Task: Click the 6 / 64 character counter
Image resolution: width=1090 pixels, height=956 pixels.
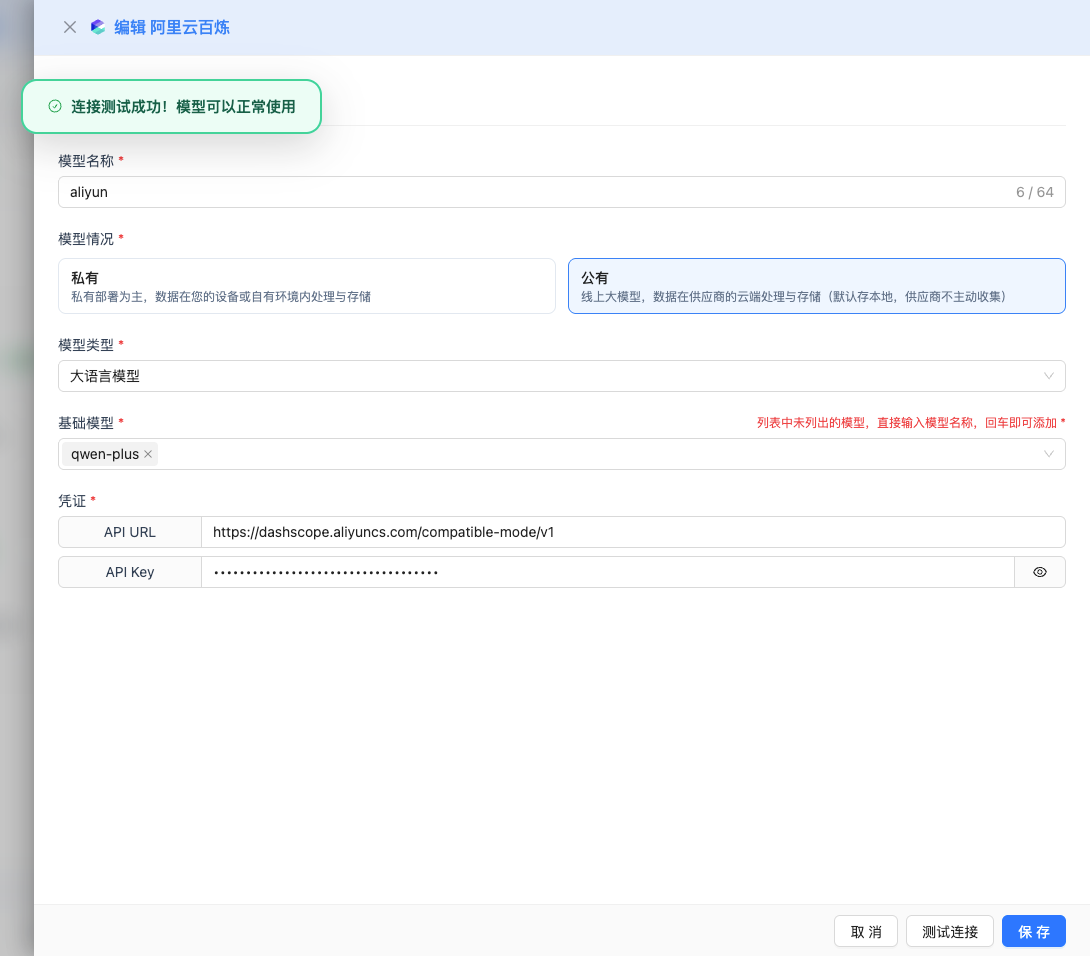Action: (x=1034, y=192)
